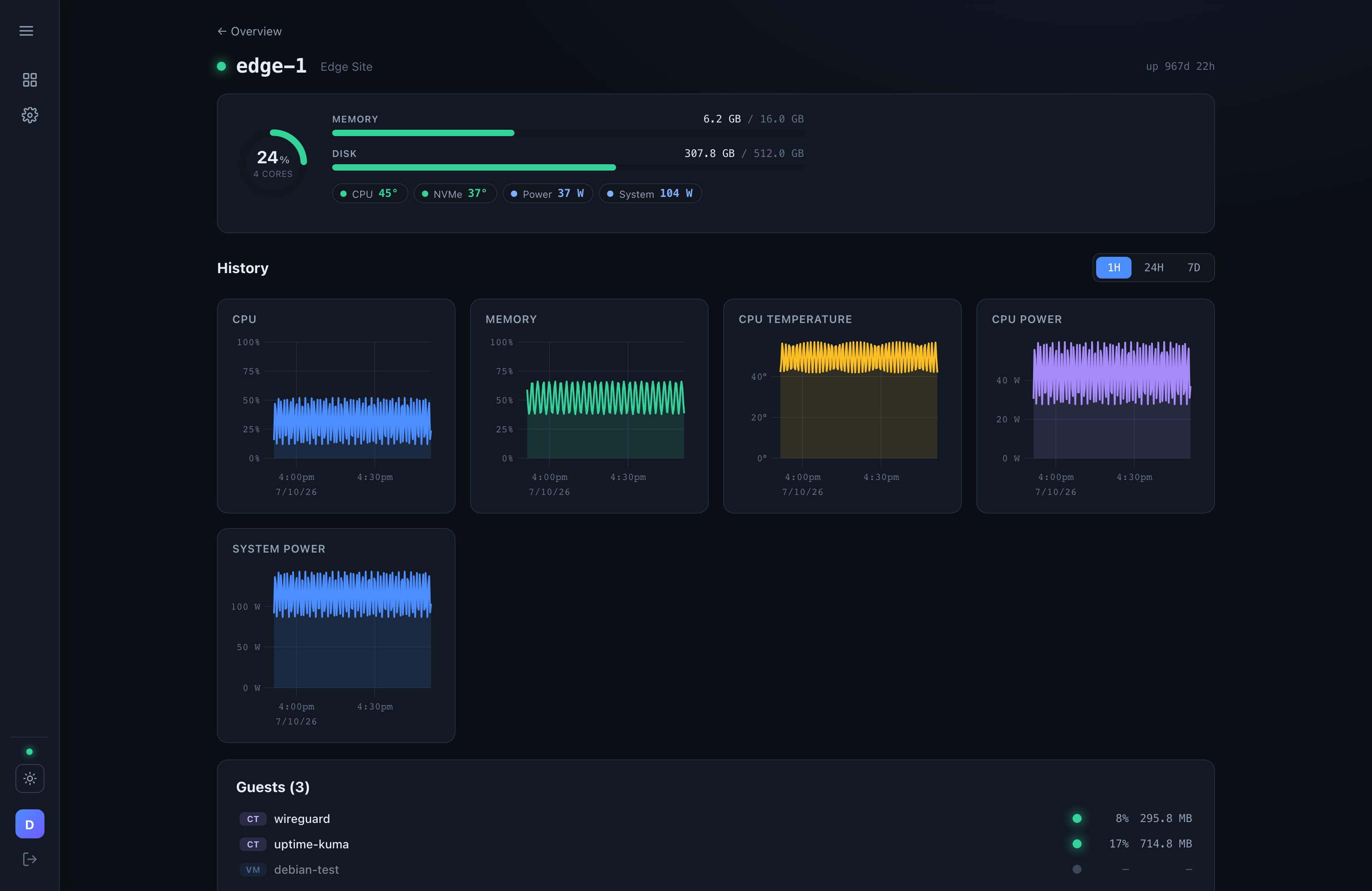Click the '8%' CPU value for wireguard

[x=1122, y=818]
